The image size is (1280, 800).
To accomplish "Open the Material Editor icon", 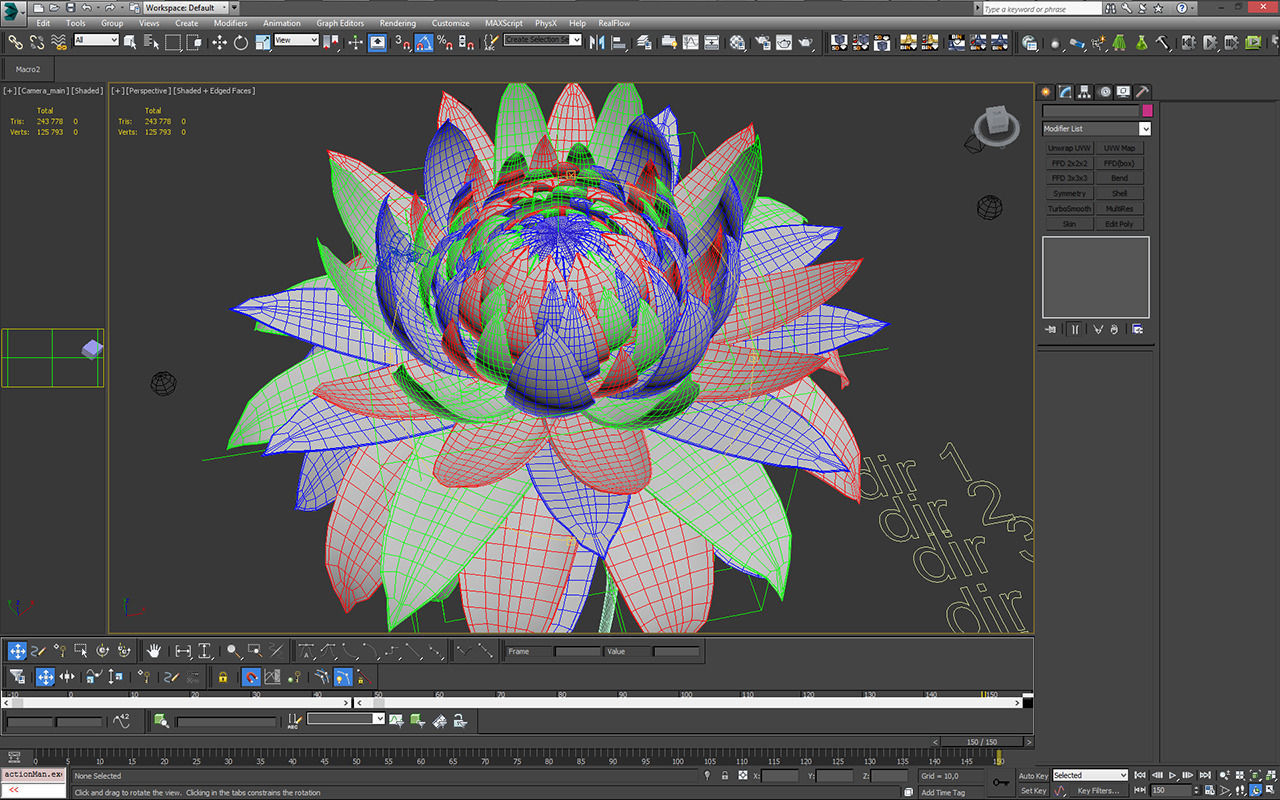I will pyautogui.click(x=738, y=43).
